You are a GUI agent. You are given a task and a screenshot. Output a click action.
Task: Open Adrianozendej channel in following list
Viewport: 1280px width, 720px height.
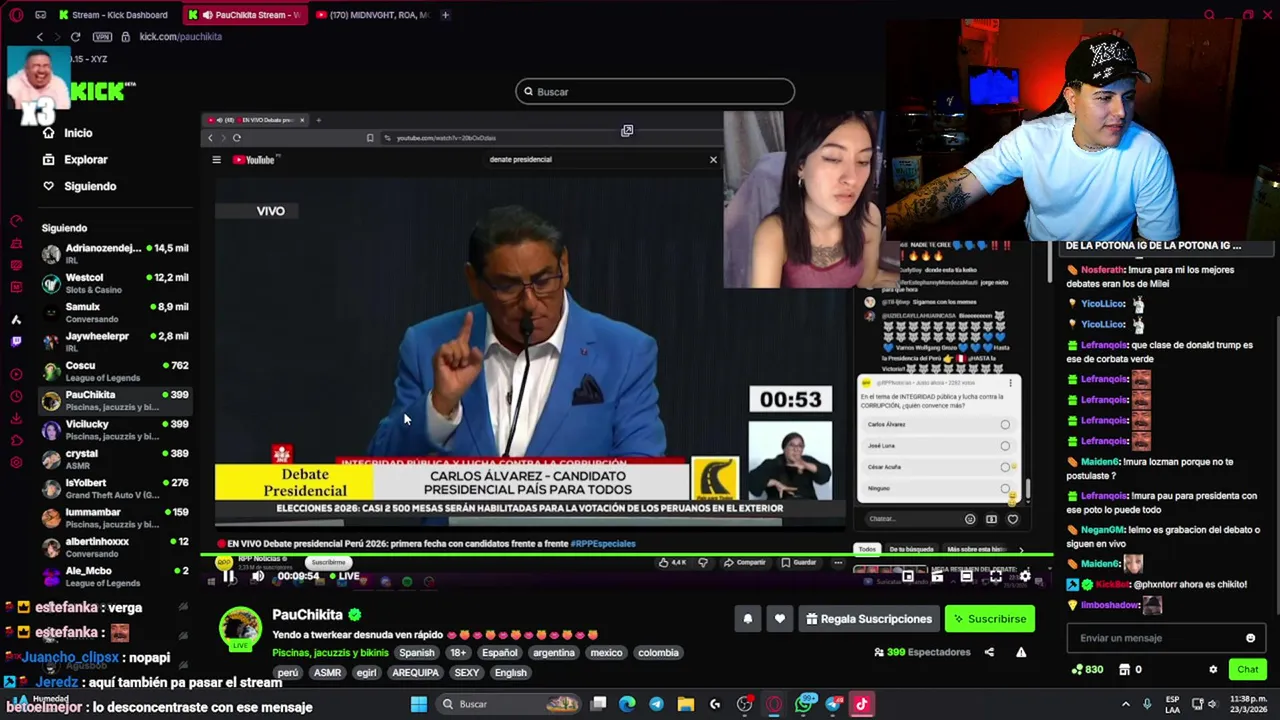click(x=115, y=254)
